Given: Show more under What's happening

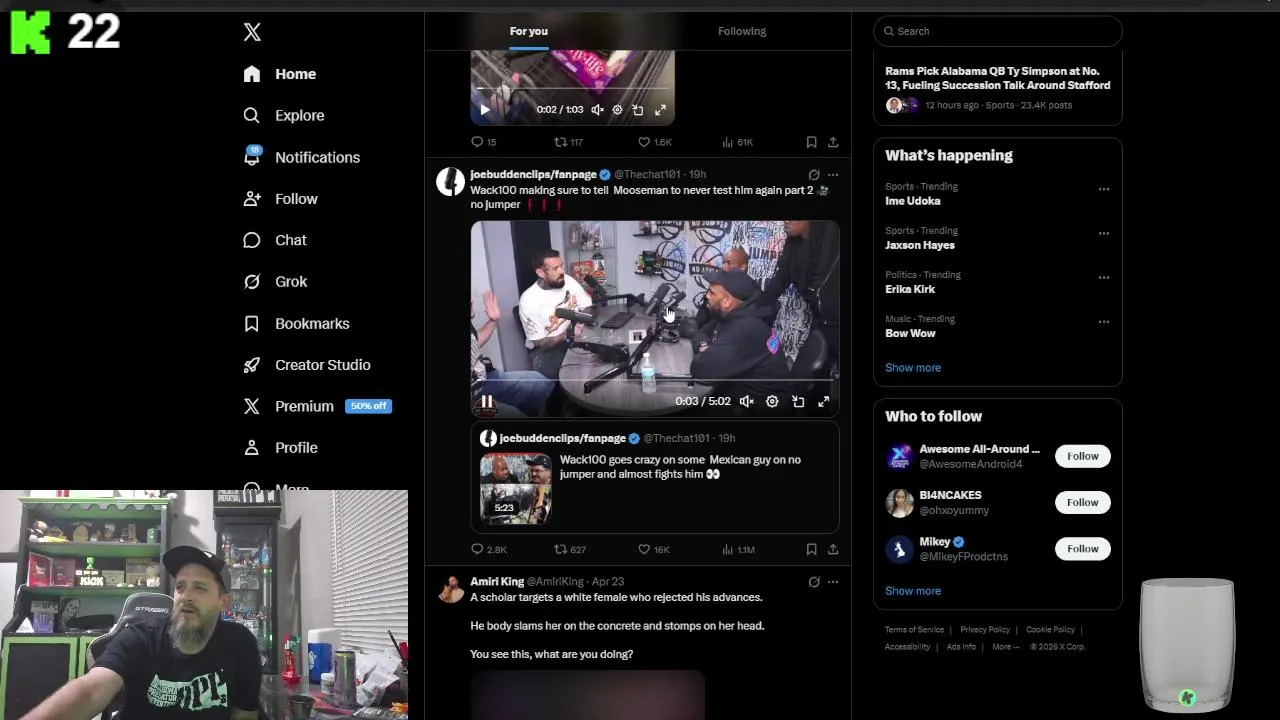Looking at the screenshot, I should pos(913,367).
